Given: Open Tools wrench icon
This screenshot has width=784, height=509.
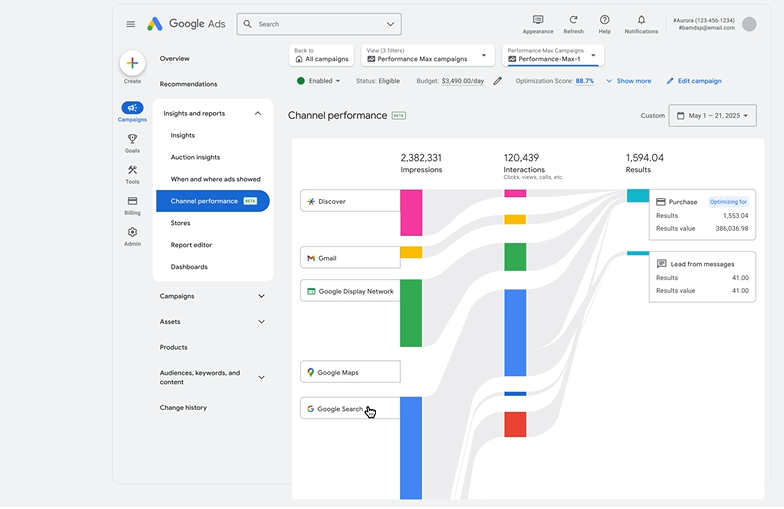Looking at the screenshot, I should [132, 170].
